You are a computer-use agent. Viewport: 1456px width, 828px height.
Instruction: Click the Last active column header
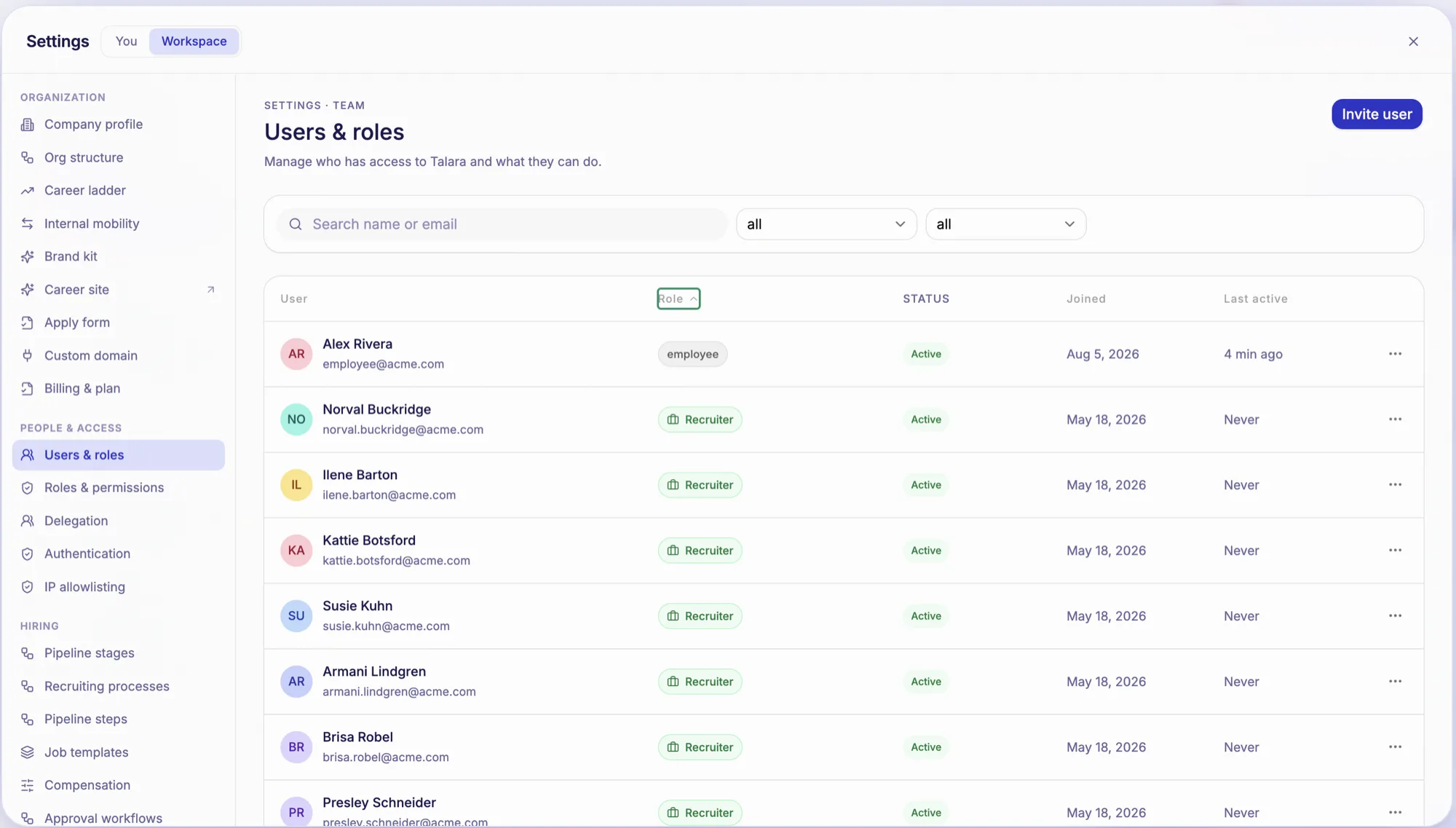coord(1255,299)
